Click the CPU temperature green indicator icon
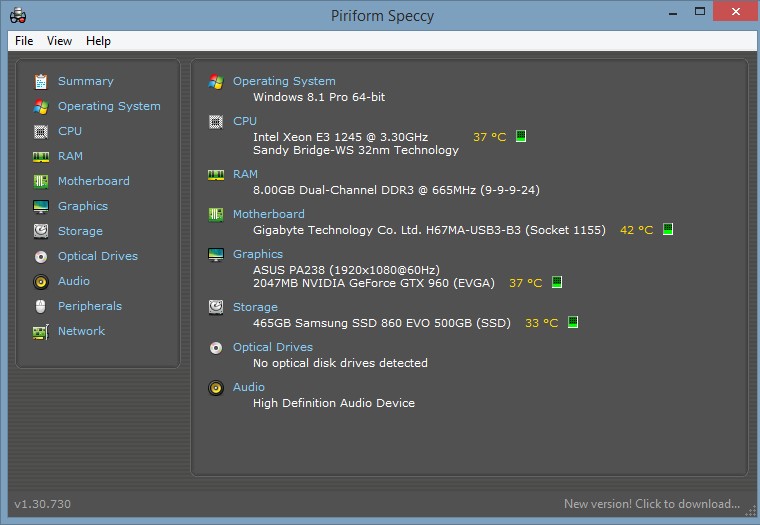760x525 pixels. pos(521,136)
